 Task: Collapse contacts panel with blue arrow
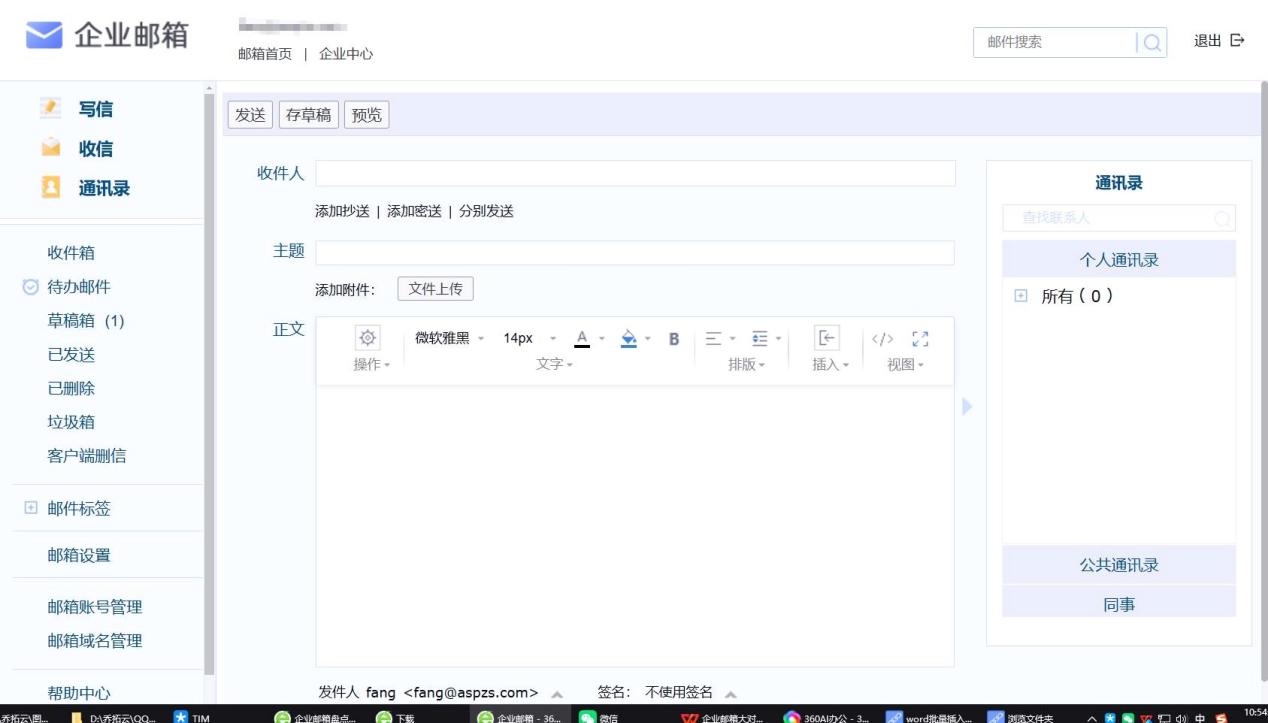[967, 406]
